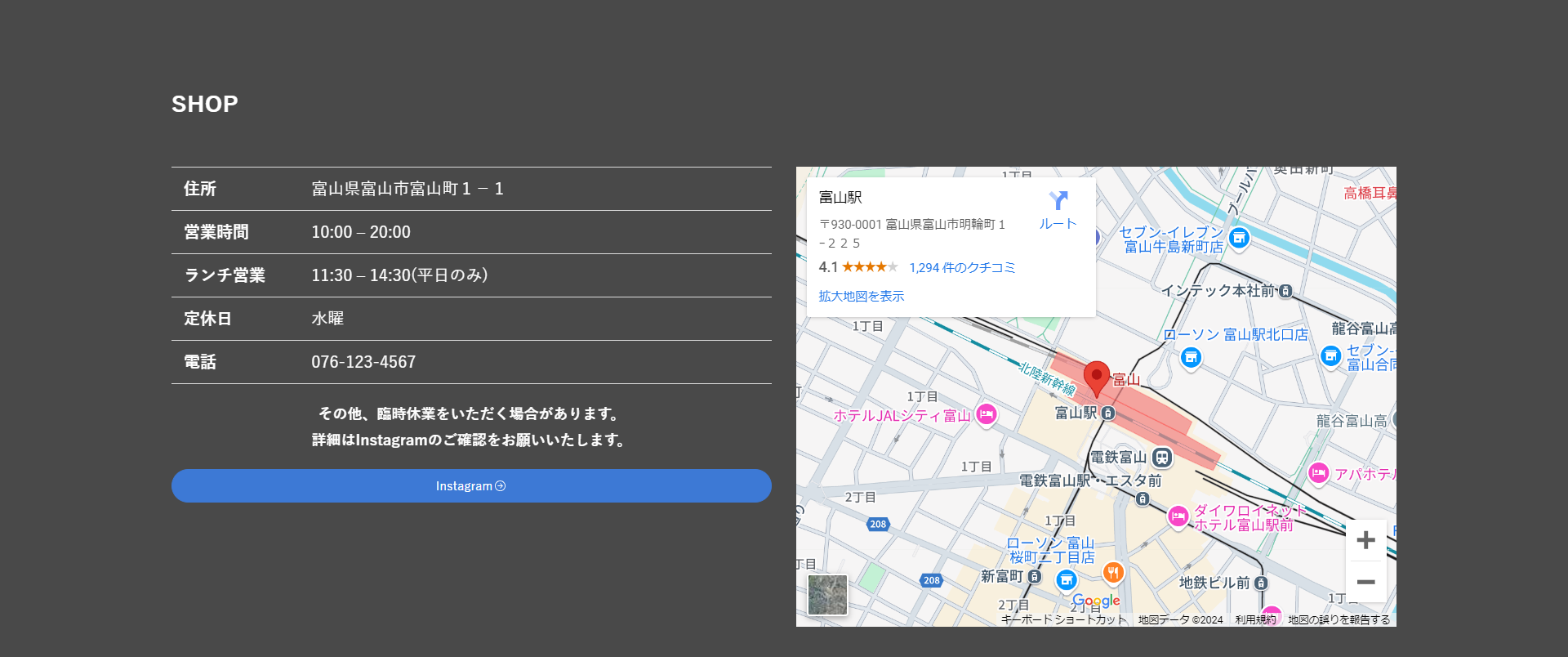Image resolution: width=1568 pixels, height=657 pixels.
Task: Report a map error link
Action: 1339,620
